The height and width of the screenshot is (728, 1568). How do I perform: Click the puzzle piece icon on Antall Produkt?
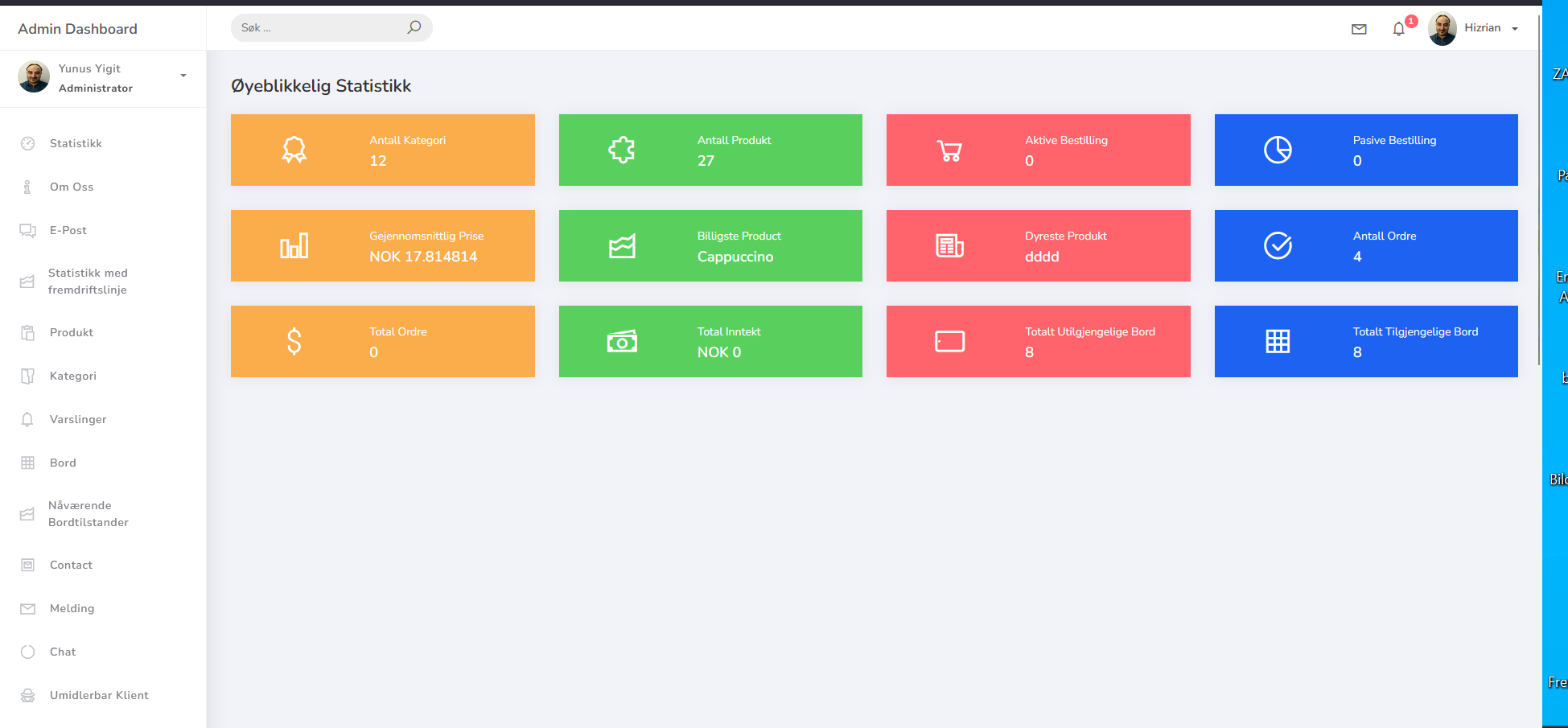point(622,150)
